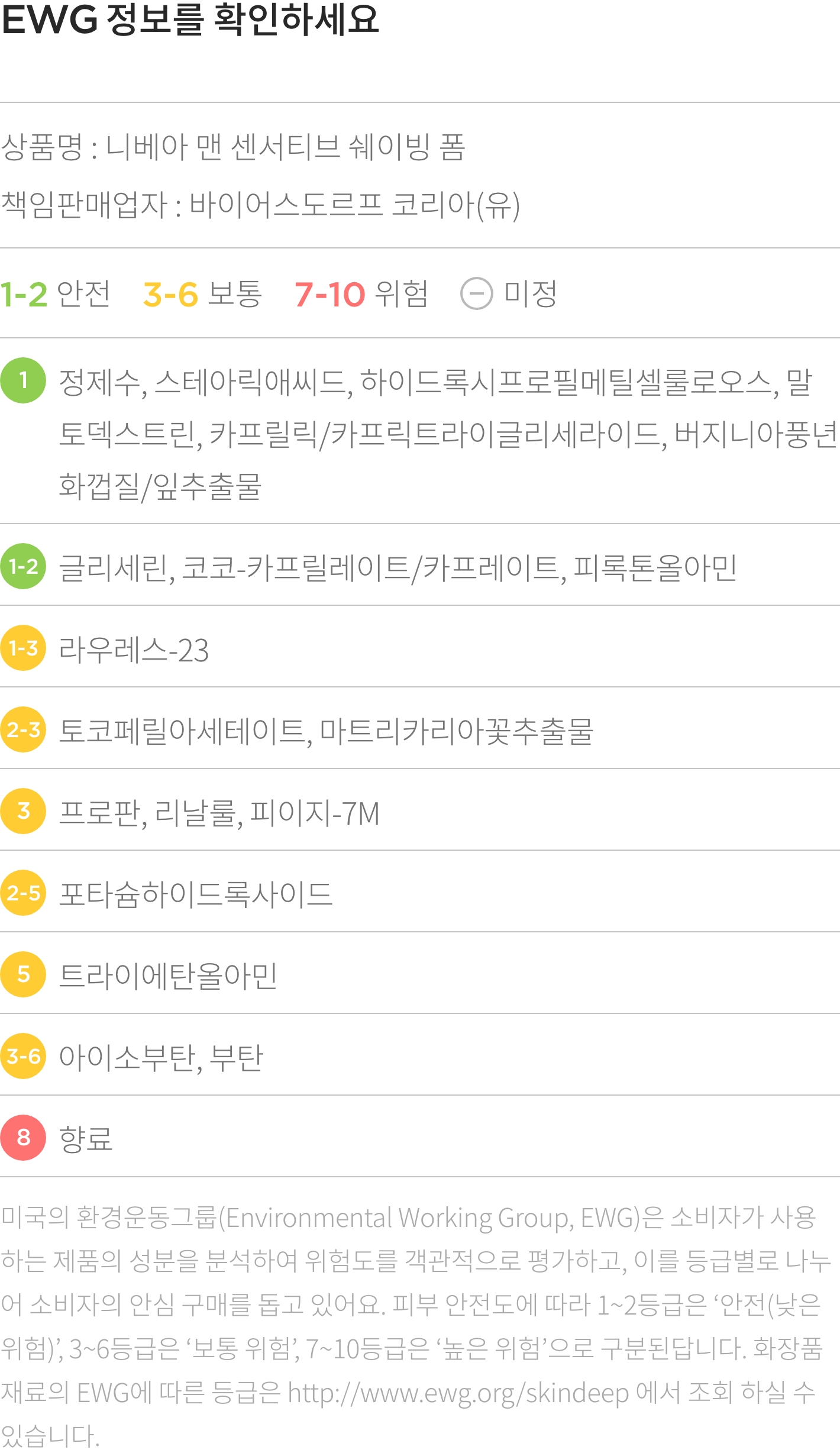840x1453 pixels.
Task: Click the yellow 1-3 grade badge
Action: [23, 648]
